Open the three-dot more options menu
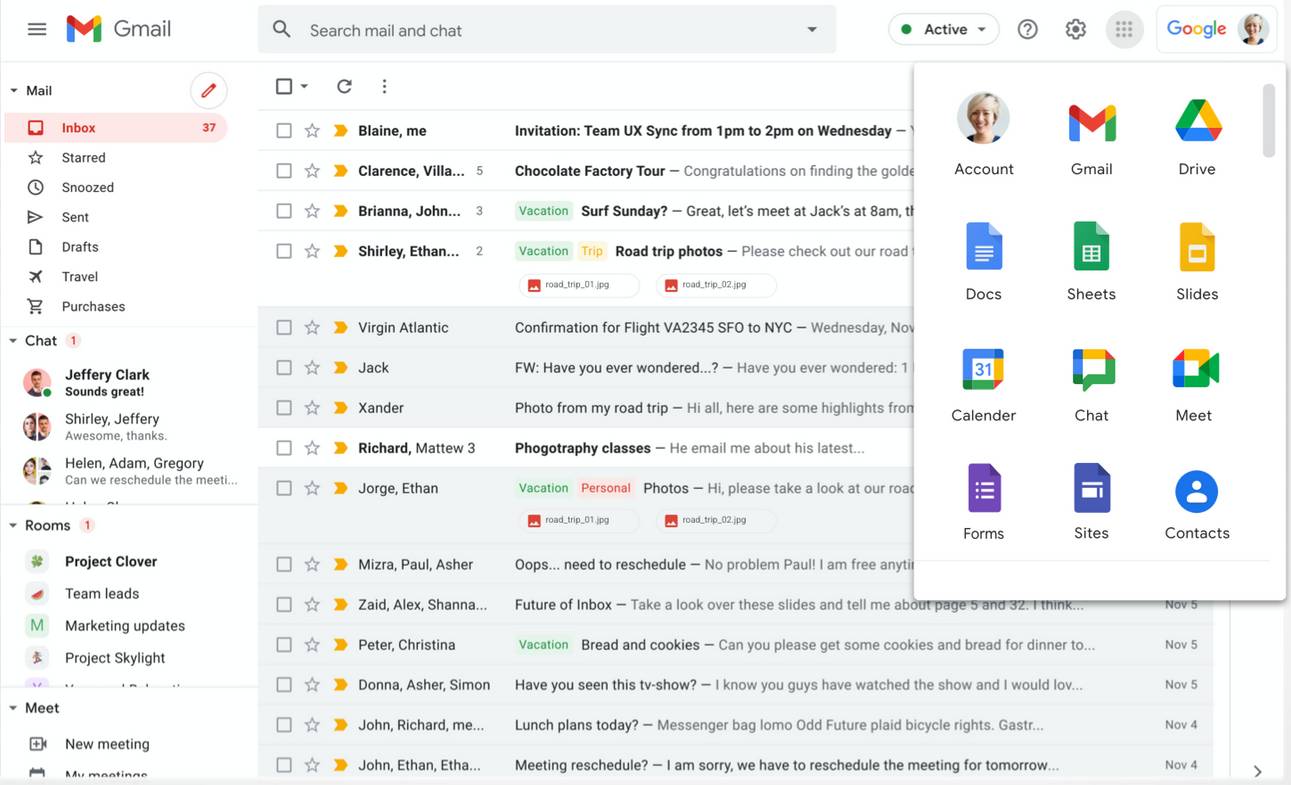The width and height of the screenshot is (1291, 785). [x=384, y=86]
